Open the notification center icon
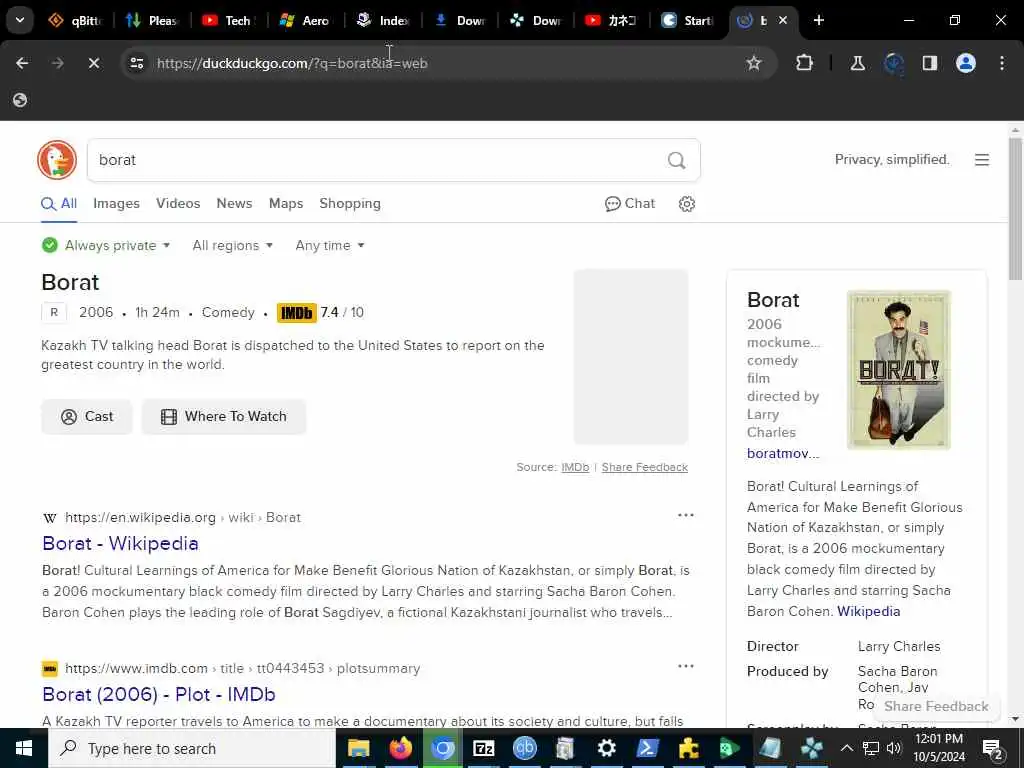Screen dimensions: 1024x768 (993, 748)
